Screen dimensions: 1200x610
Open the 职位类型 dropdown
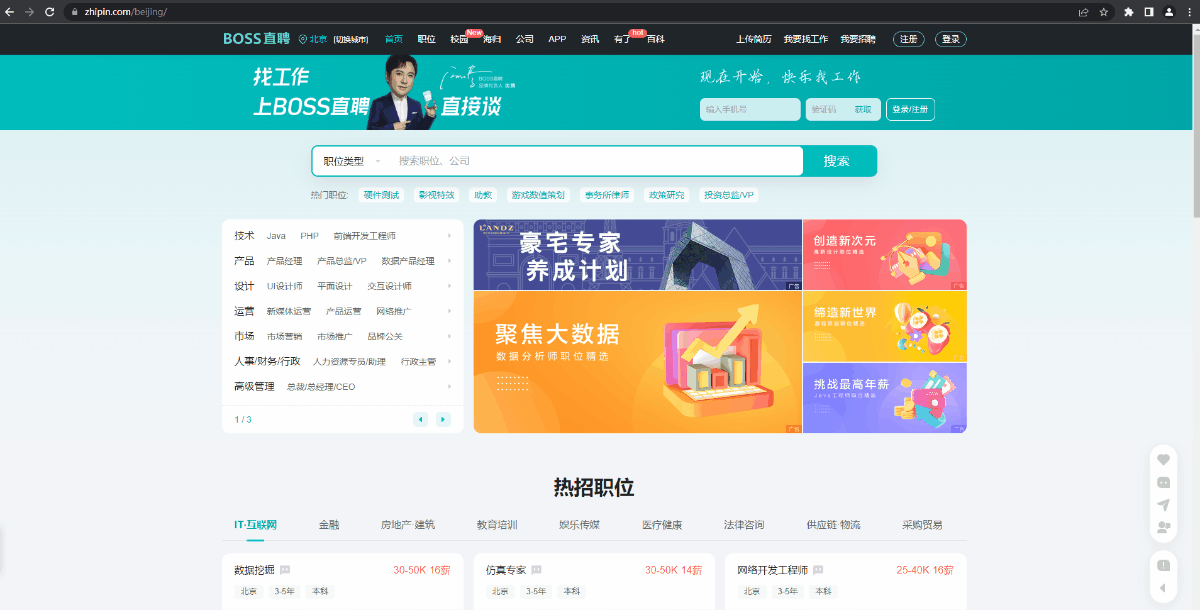coord(351,161)
